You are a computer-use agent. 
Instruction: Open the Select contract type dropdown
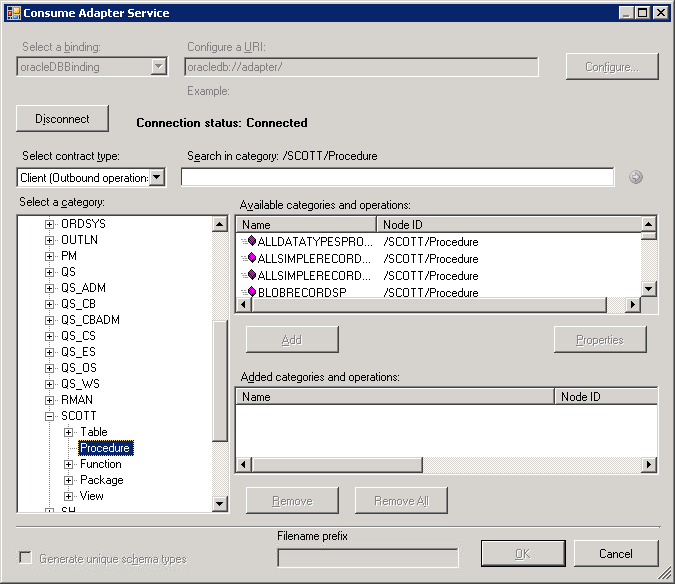point(158,177)
